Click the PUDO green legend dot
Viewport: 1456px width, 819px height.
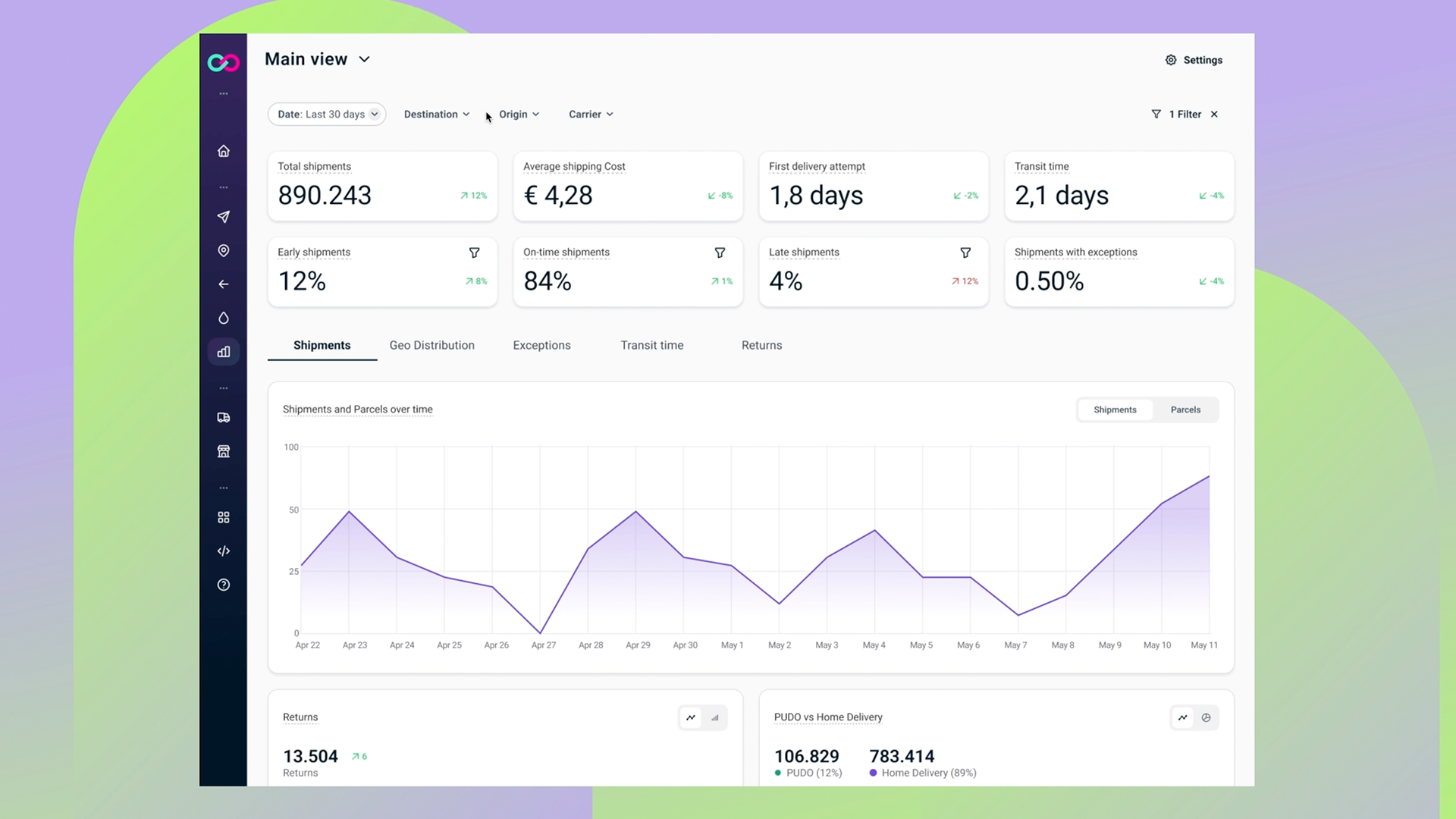(x=778, y=773)
